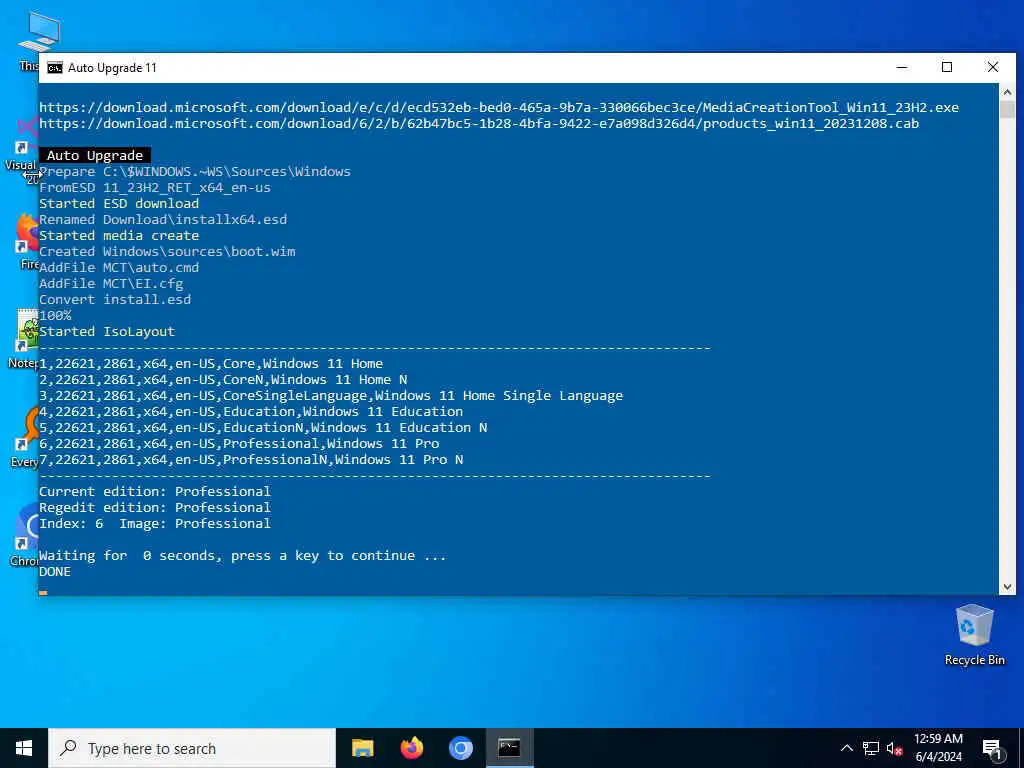The width and height of the screenshot is (1024, 768).
Task: Launch Firefox from the taskbar
Action: (411, 748)
